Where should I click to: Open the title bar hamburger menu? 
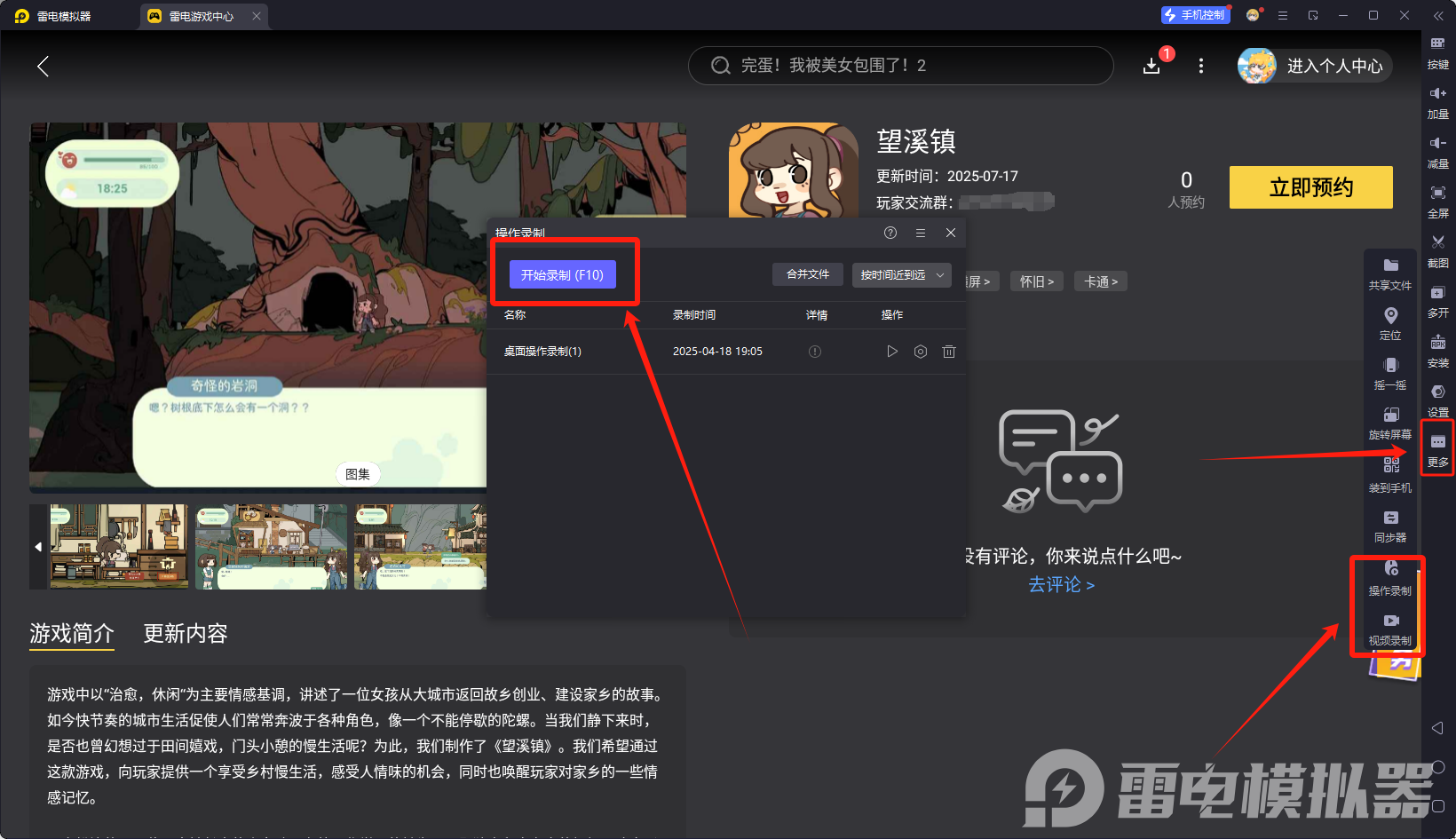[x=1283, y=15]
